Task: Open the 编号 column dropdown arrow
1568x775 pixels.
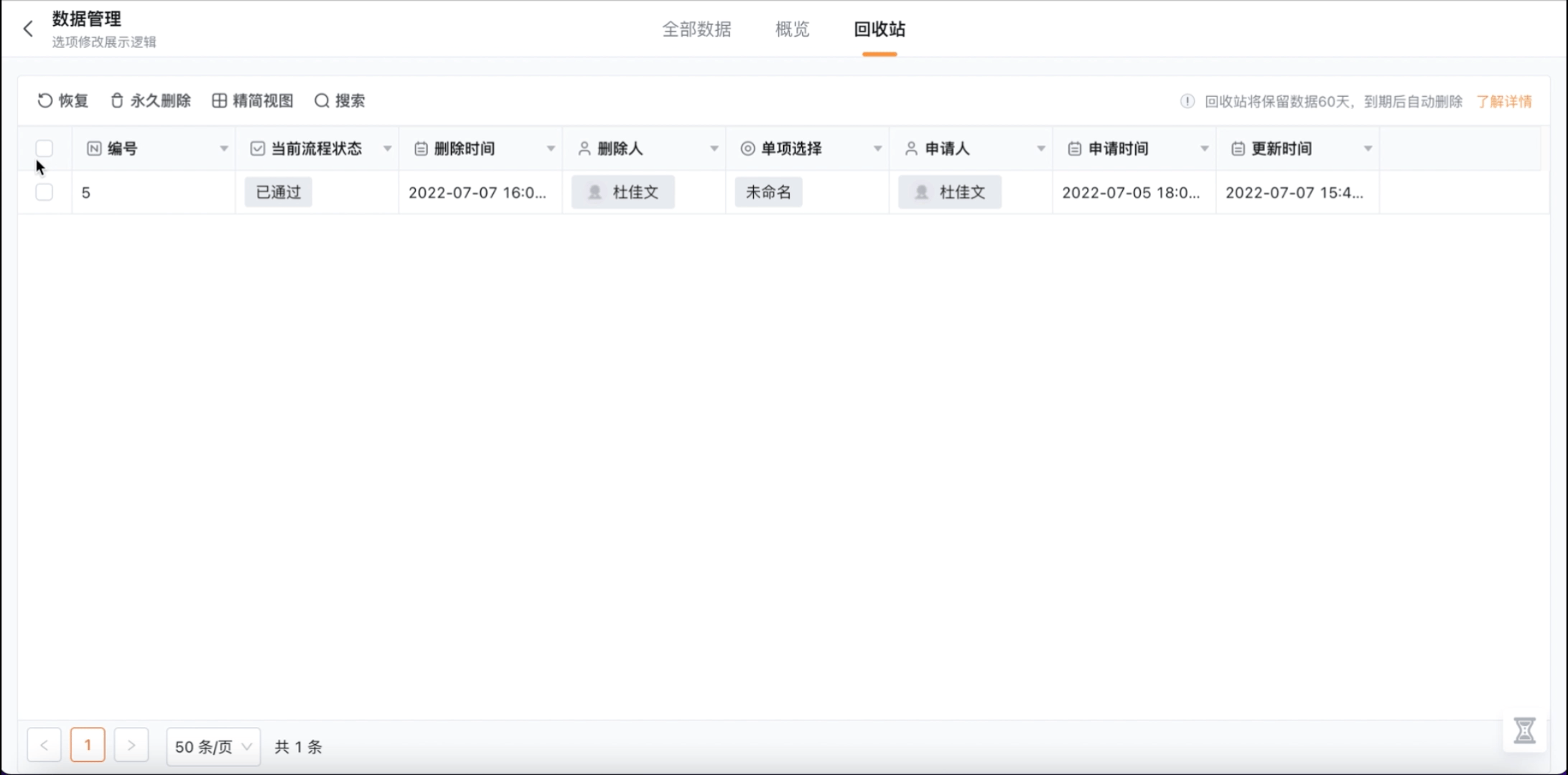Action: tap(224, 149)
